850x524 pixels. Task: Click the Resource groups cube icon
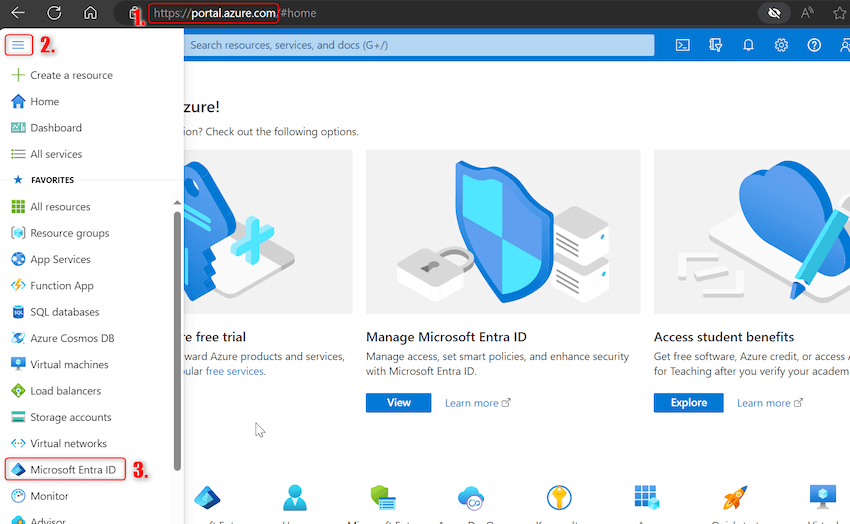click(x=18, y=233)
